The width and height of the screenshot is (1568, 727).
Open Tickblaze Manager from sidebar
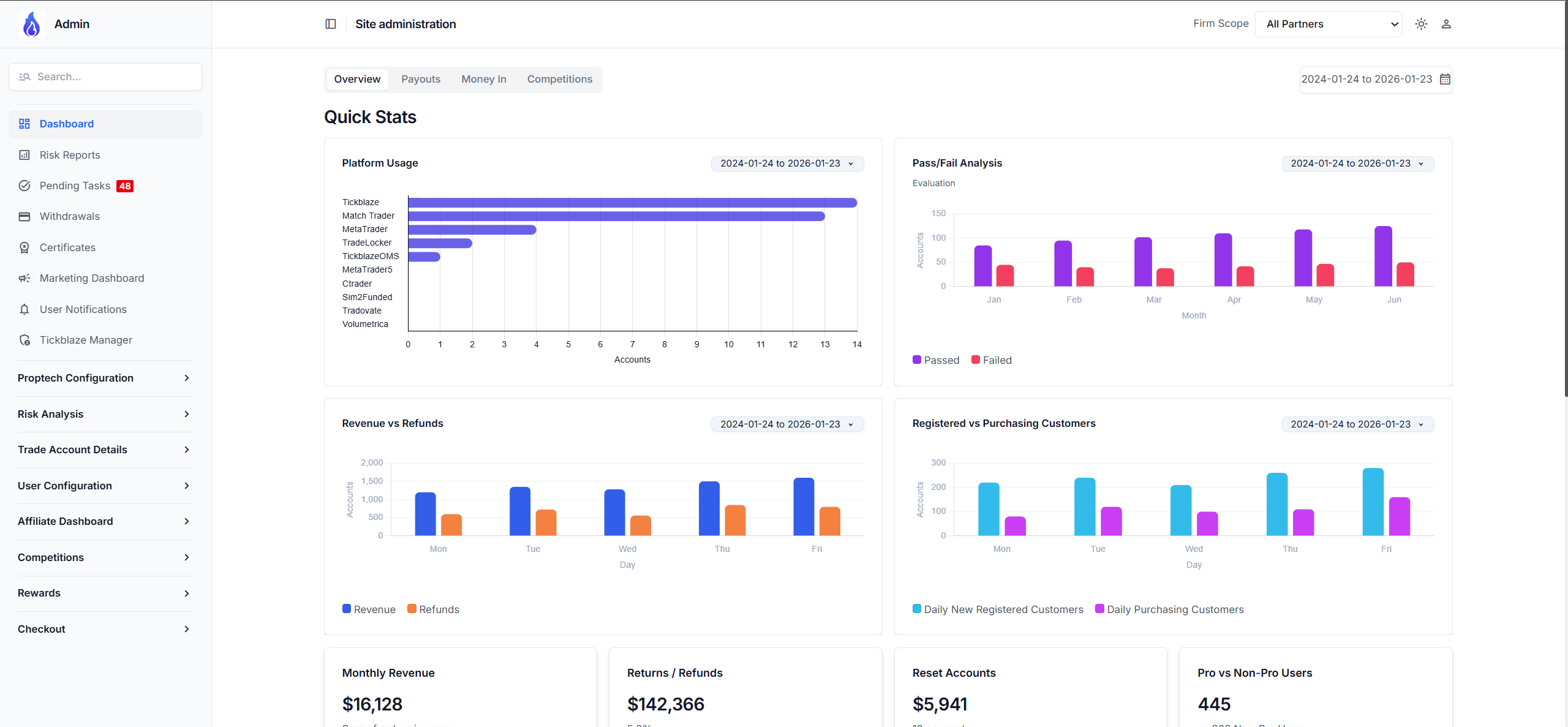86,340
